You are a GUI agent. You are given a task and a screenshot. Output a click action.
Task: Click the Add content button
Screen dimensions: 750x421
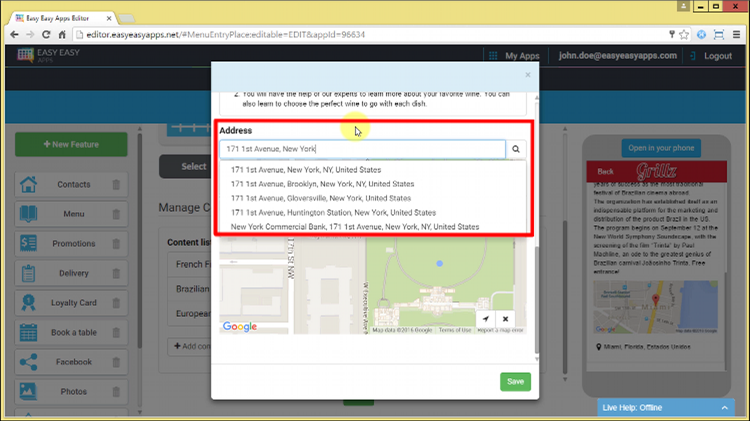pos(190,346)
